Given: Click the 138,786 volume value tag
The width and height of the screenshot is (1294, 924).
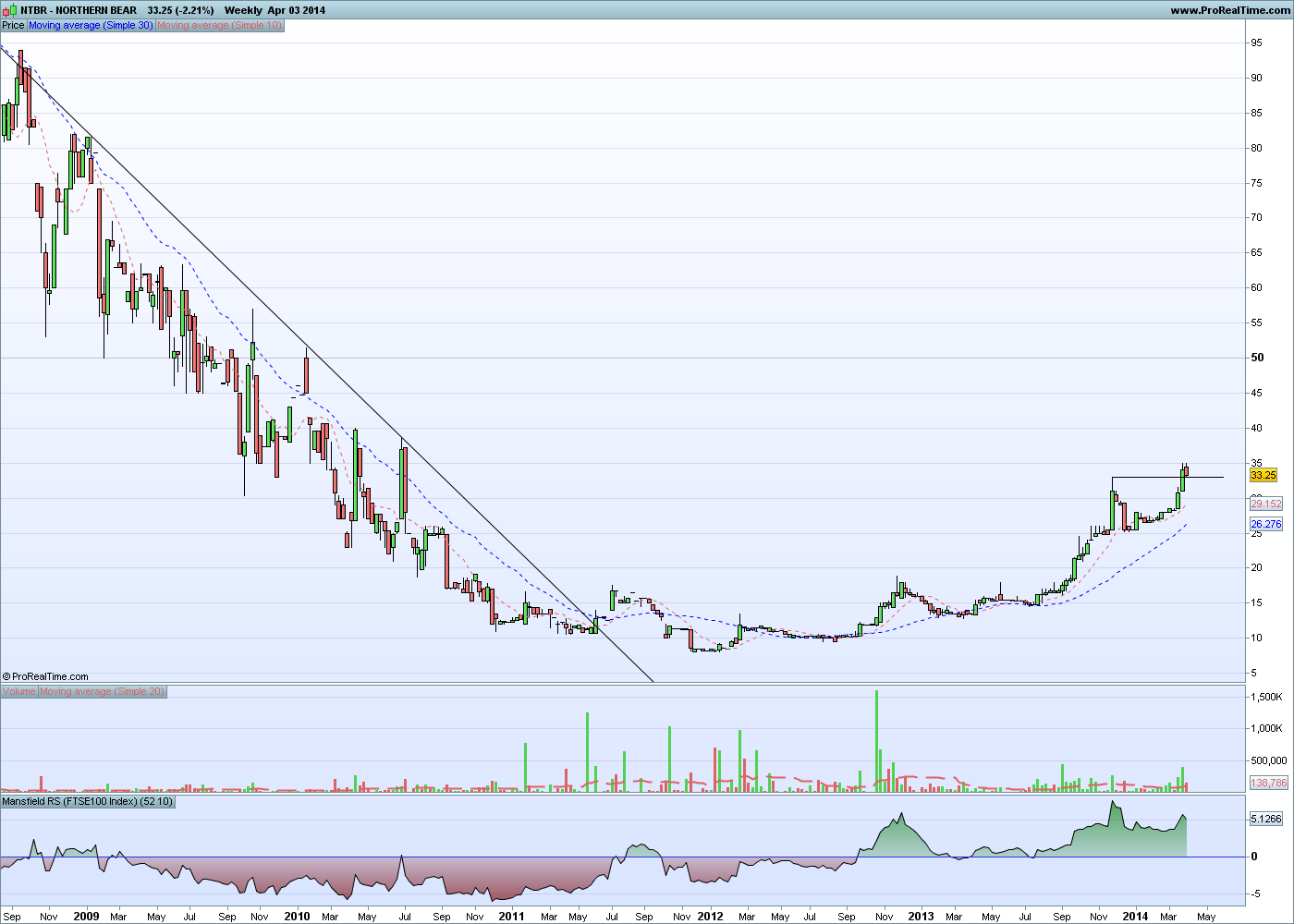Looking at the screenshot, I should 1268,783.
